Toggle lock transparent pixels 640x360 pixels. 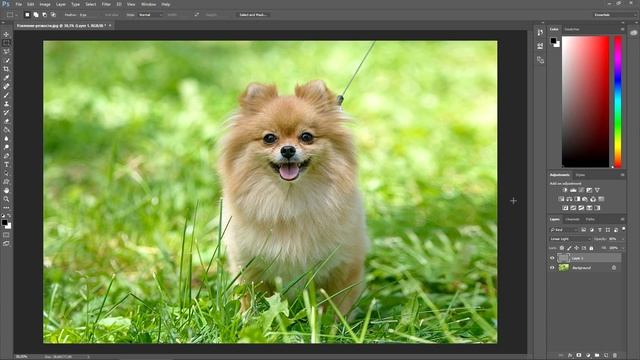[562, 248]
